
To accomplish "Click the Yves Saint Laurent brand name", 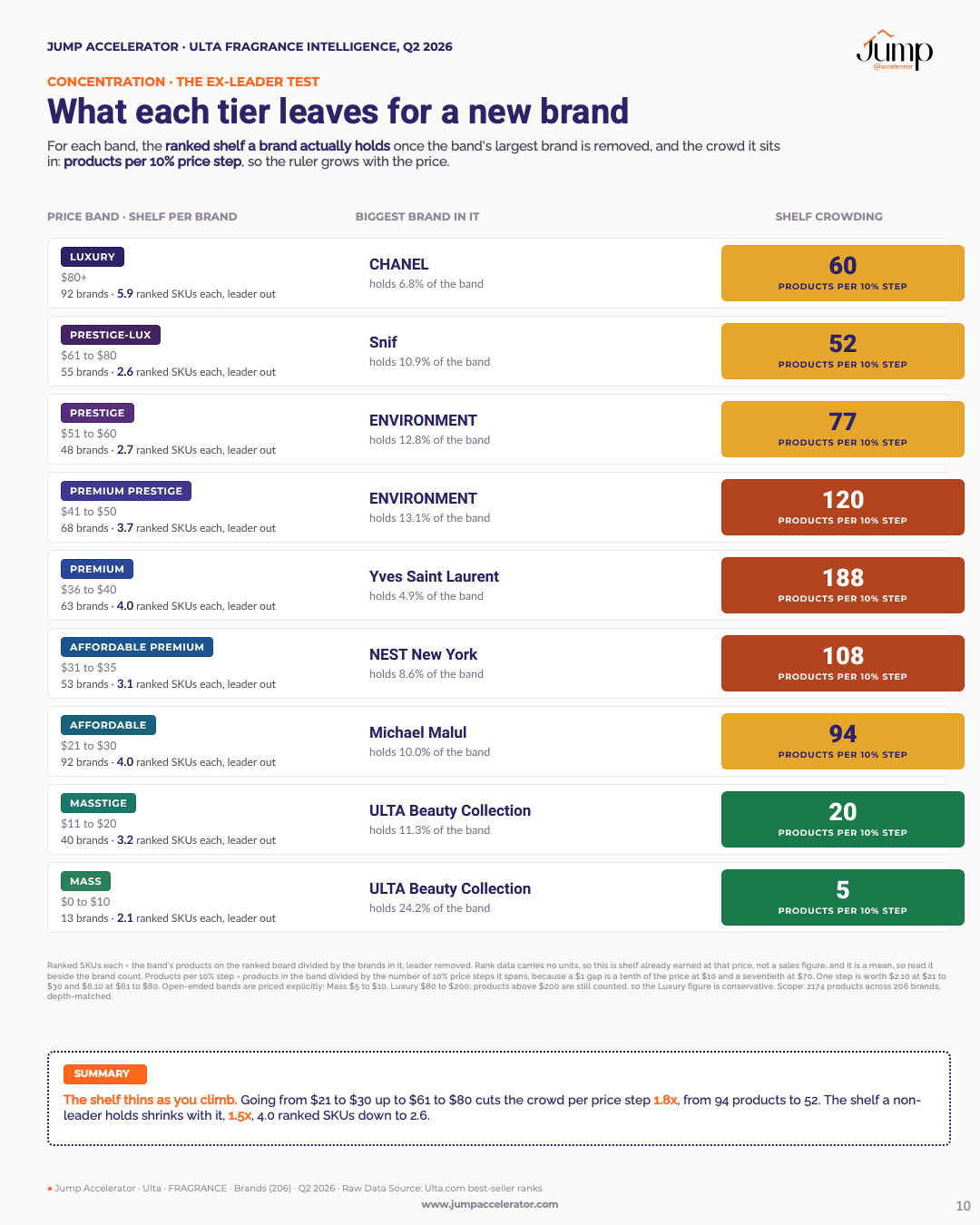I will point(434,576).
